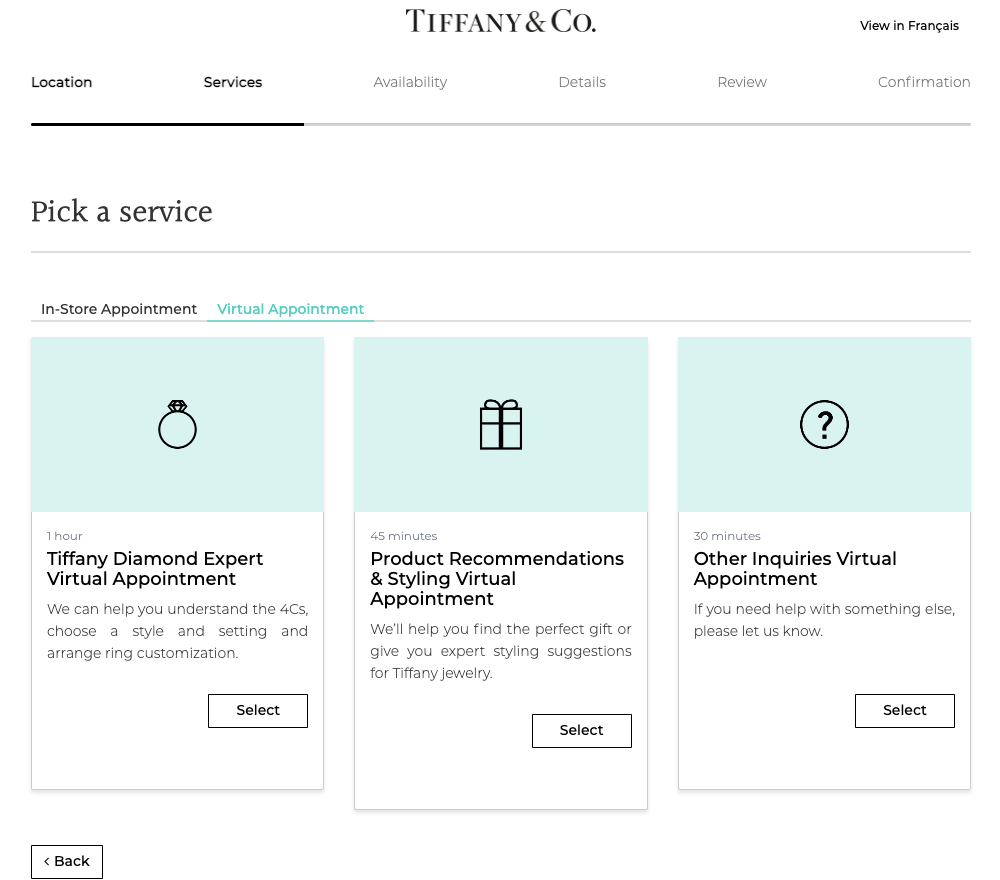
Task: Jump to the Availability step
Action: pyautogui.click(x=410, y=82)
